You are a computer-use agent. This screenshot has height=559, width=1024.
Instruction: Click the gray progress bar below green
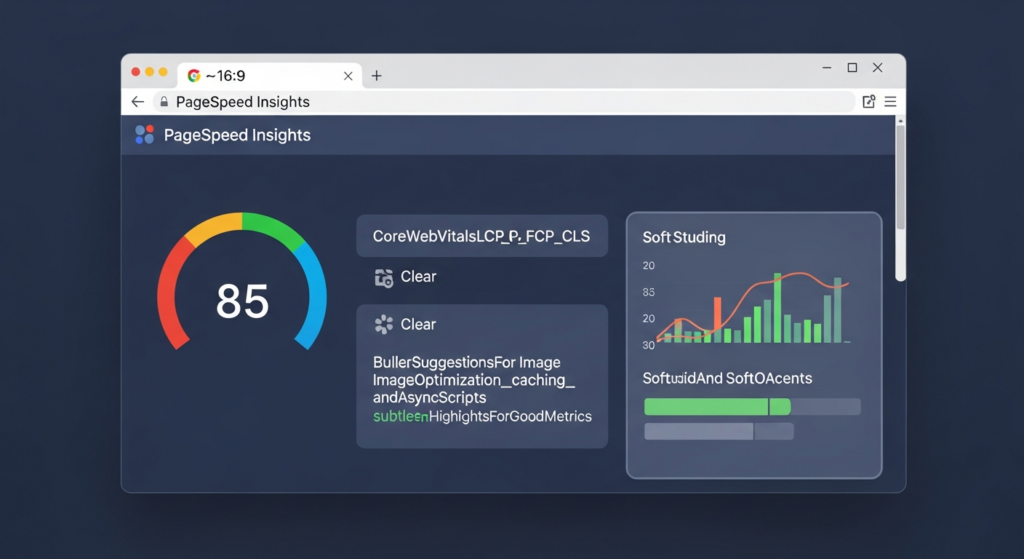coord(719,431)
